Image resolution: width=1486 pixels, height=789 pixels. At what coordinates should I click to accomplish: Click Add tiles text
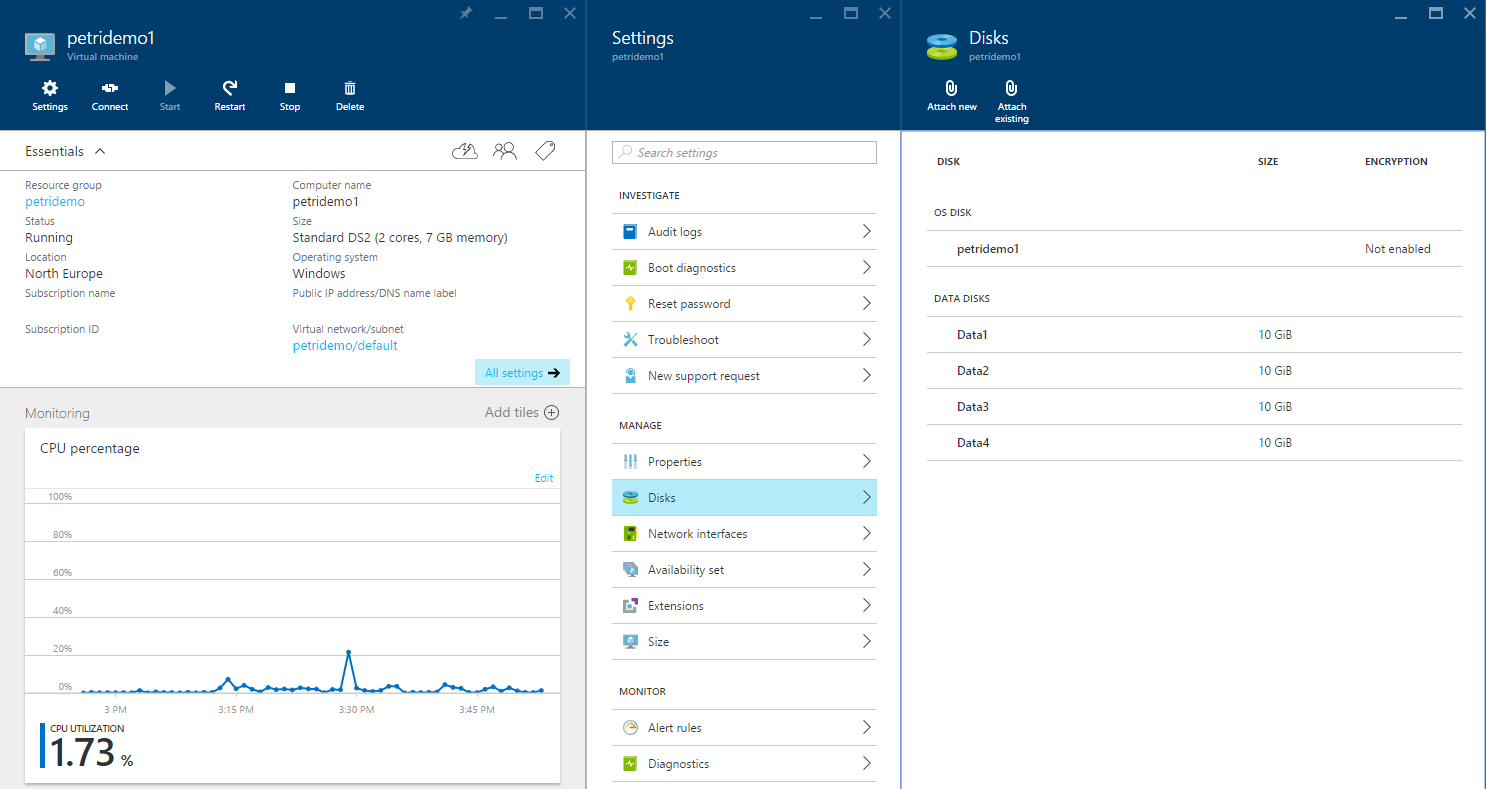[x=511, y=412]
